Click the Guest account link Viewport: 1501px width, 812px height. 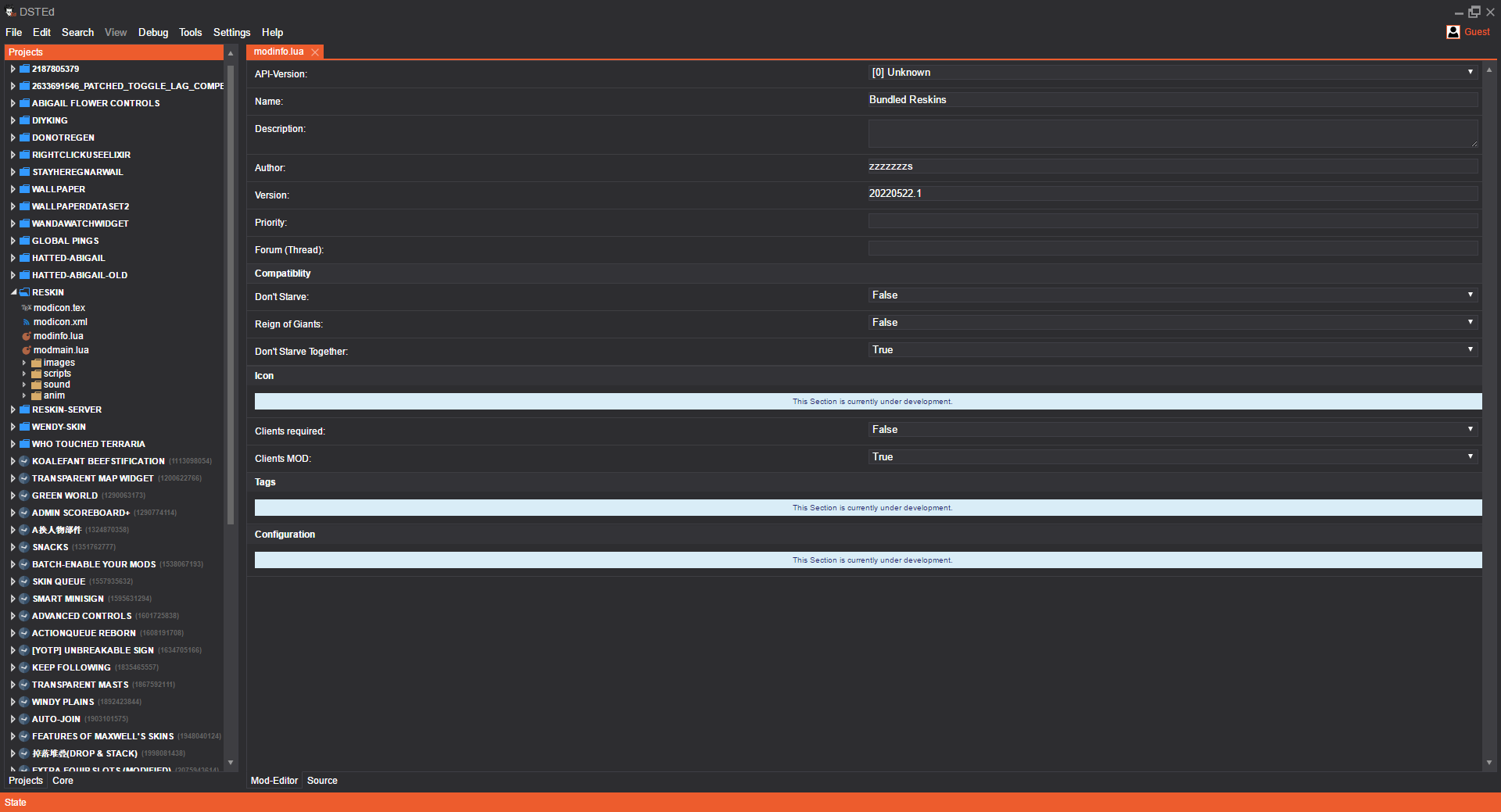[x=1477, y=32]
